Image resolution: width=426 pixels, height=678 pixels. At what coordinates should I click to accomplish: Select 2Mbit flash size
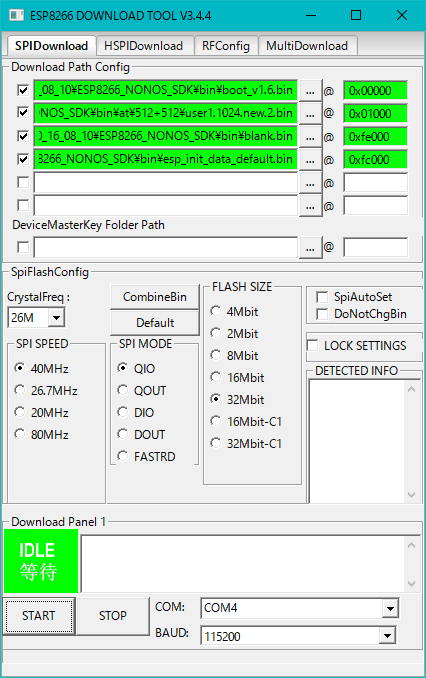234,333
